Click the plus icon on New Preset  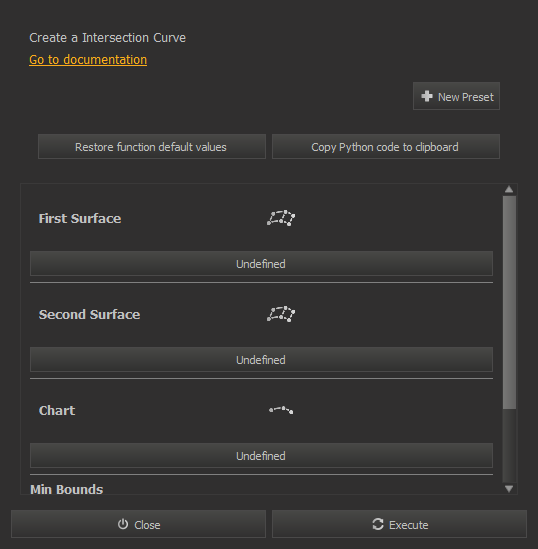[427, 96]
